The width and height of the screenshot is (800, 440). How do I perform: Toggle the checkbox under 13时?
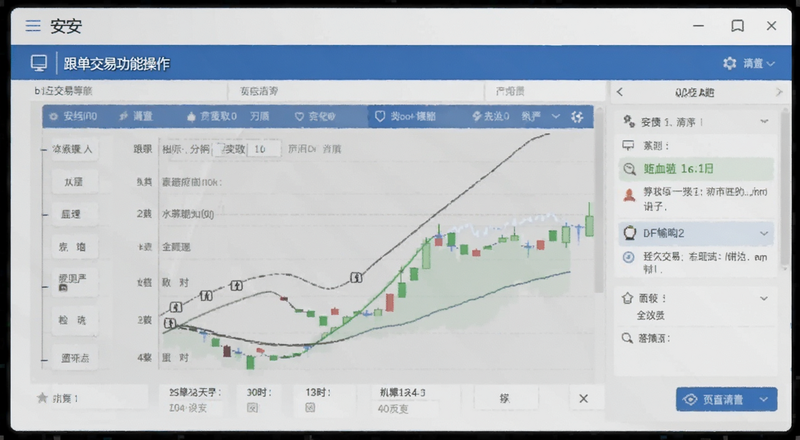coord(310,408)
